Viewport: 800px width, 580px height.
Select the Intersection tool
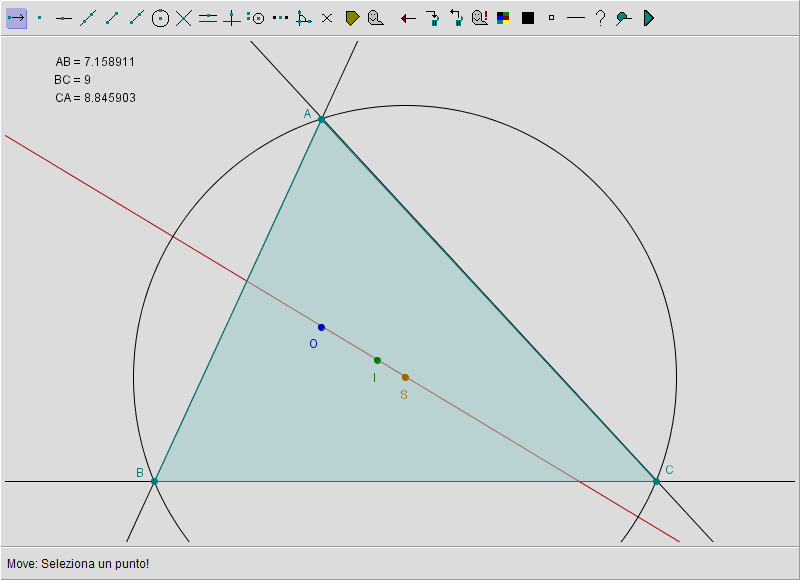184,18
